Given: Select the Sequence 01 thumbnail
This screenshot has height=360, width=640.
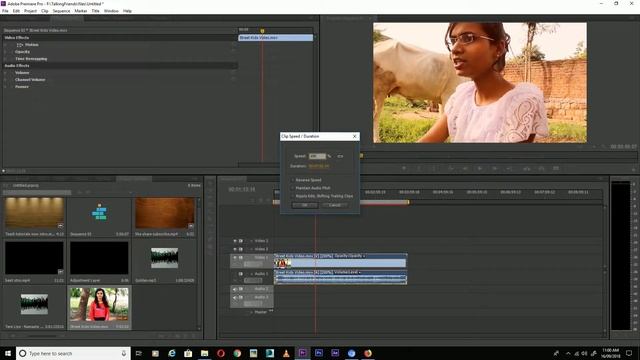Looking at the screenshot, I should [x=99, y=213].
